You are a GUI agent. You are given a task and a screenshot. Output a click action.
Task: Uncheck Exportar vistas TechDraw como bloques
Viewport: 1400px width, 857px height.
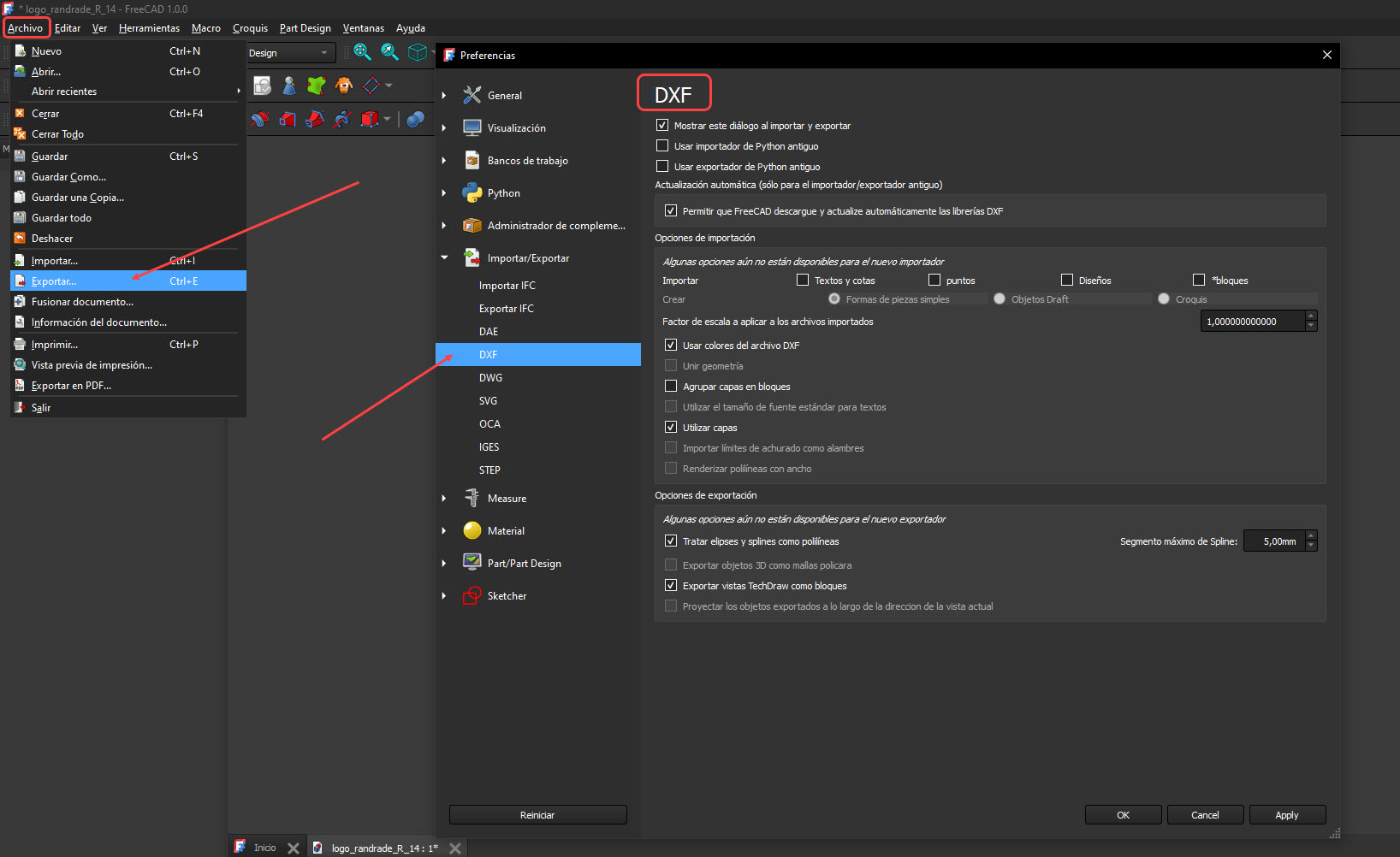pyautogui.click(x=671, y=585)
